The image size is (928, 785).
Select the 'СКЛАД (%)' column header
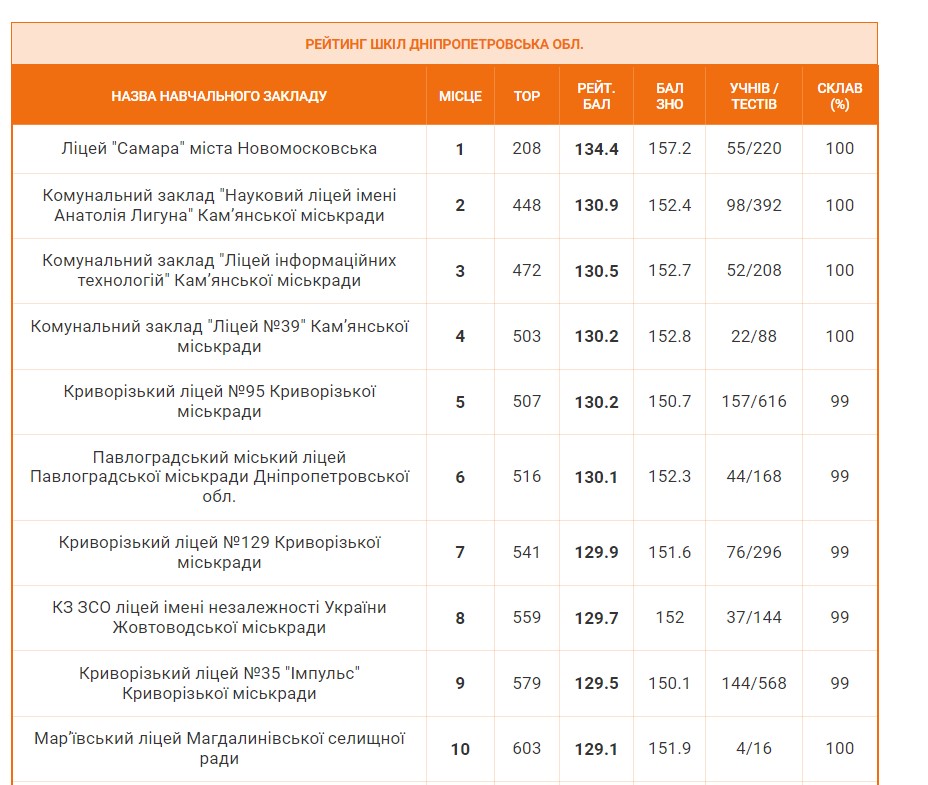839,96
